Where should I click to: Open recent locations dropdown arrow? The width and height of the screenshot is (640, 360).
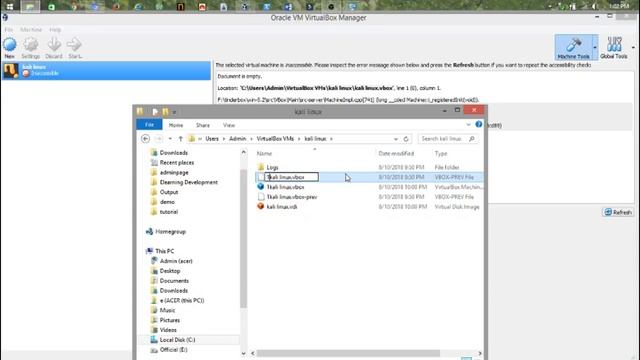[x=170, y=139]
